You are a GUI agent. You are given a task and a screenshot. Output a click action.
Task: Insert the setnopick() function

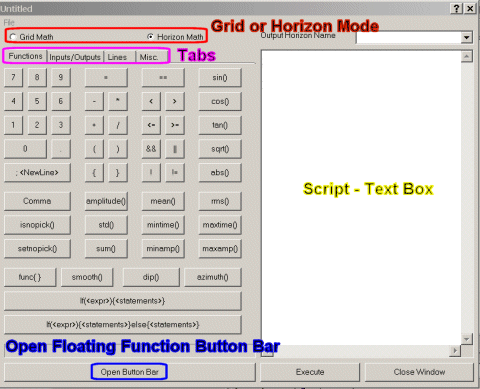(x=37, y=249)
